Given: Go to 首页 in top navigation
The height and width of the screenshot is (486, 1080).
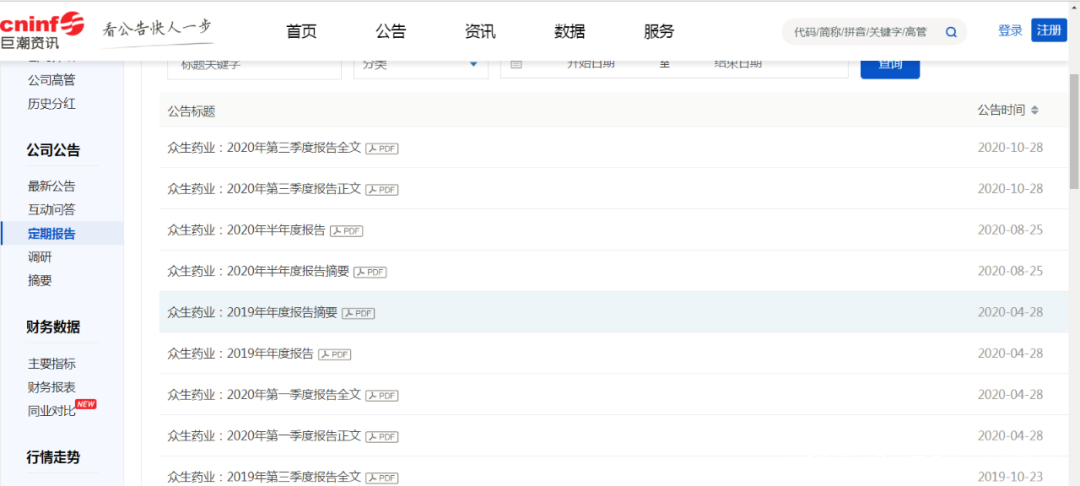Looking at the screenshot, I should click(302, 31).
